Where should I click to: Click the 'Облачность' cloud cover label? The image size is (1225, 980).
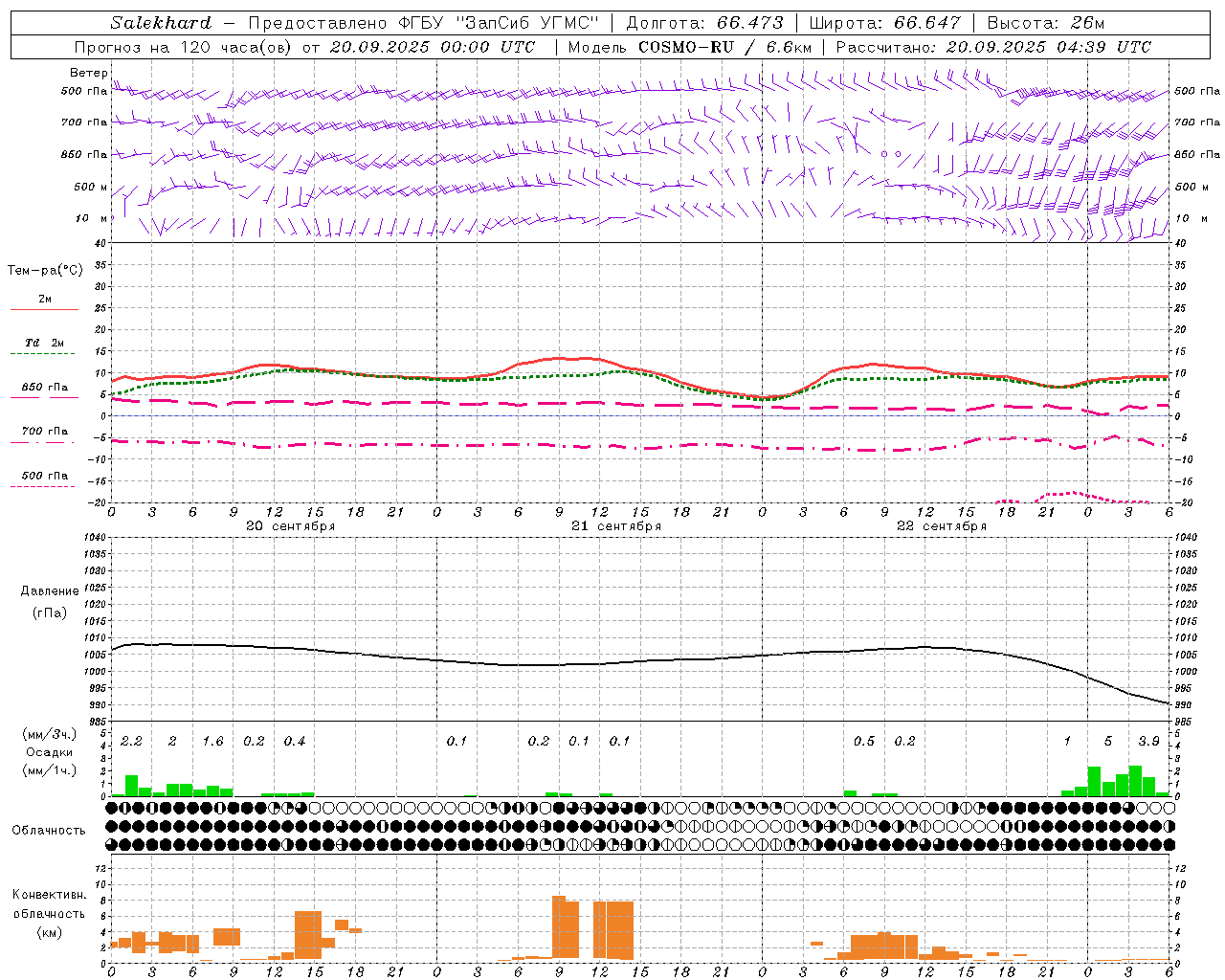[49, 831]
